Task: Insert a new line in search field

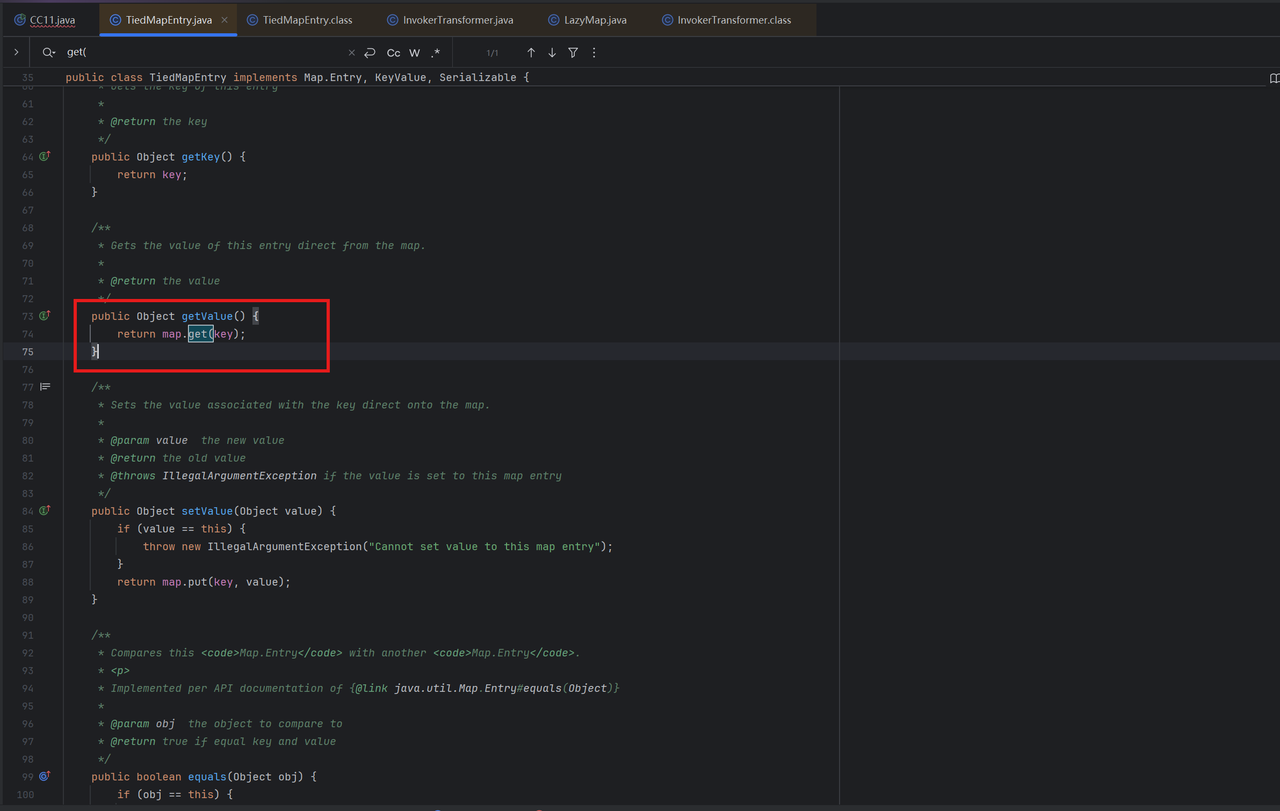Action: pyautogui.click(x=370, y=53)
